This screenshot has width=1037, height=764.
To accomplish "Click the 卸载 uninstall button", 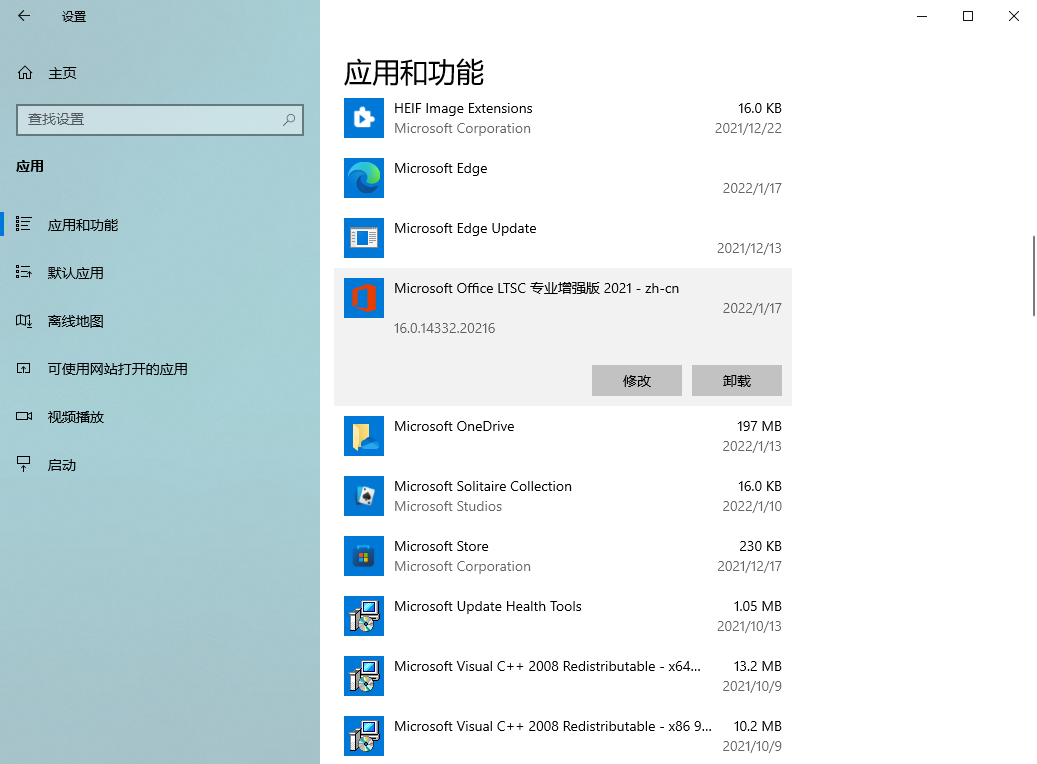I will [737, 380].
